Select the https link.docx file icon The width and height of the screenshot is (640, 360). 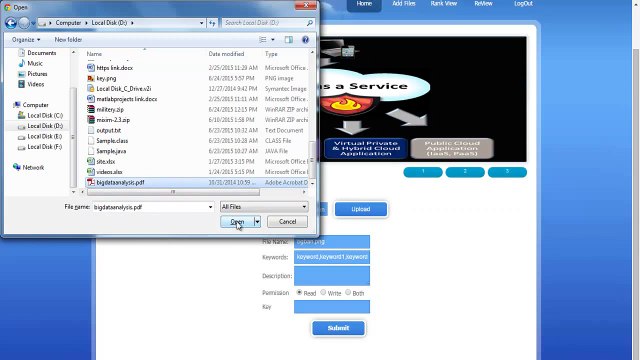pyautogui.click(x=91, y=68)
